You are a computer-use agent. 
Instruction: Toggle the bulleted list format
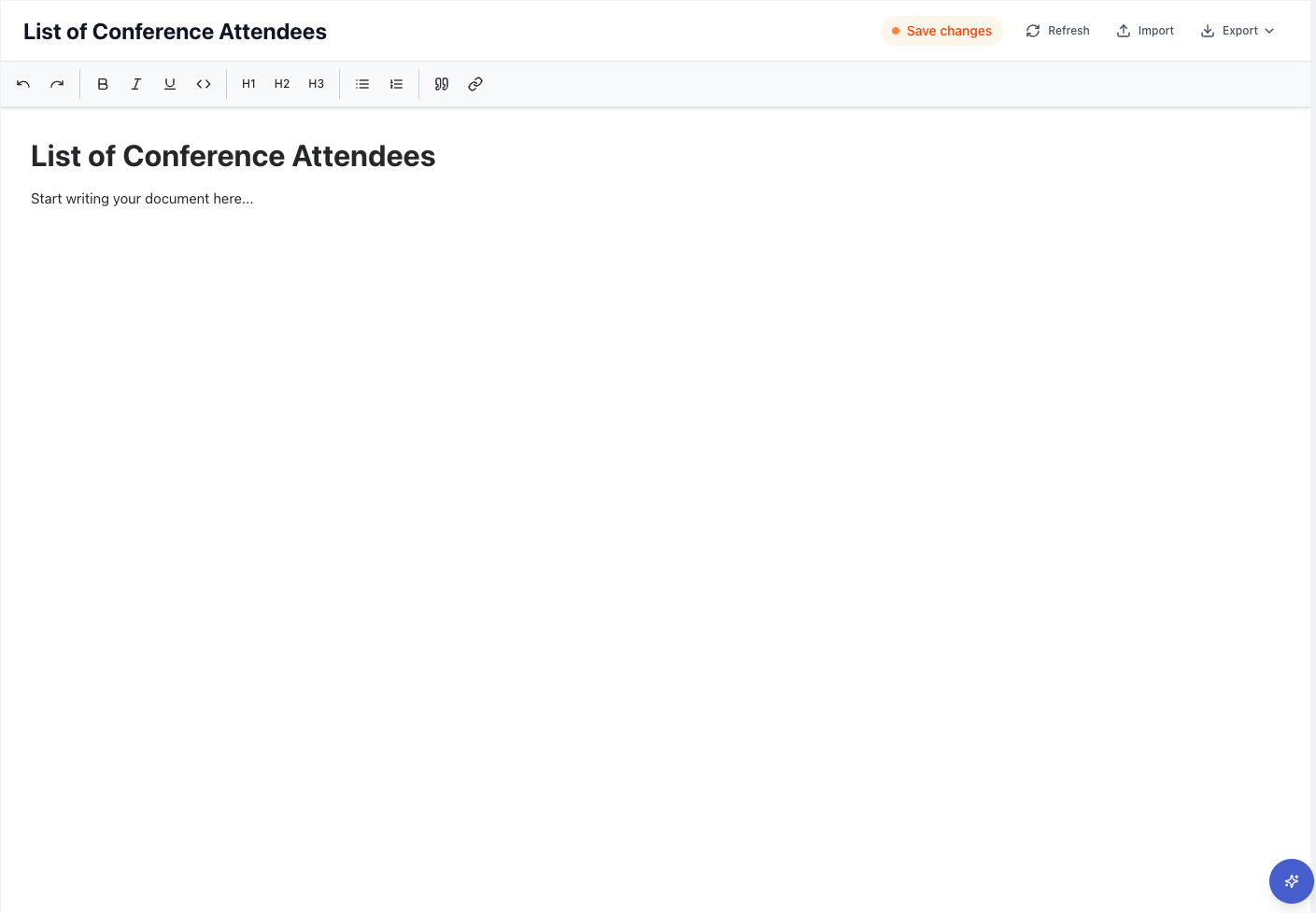point(362,83)
